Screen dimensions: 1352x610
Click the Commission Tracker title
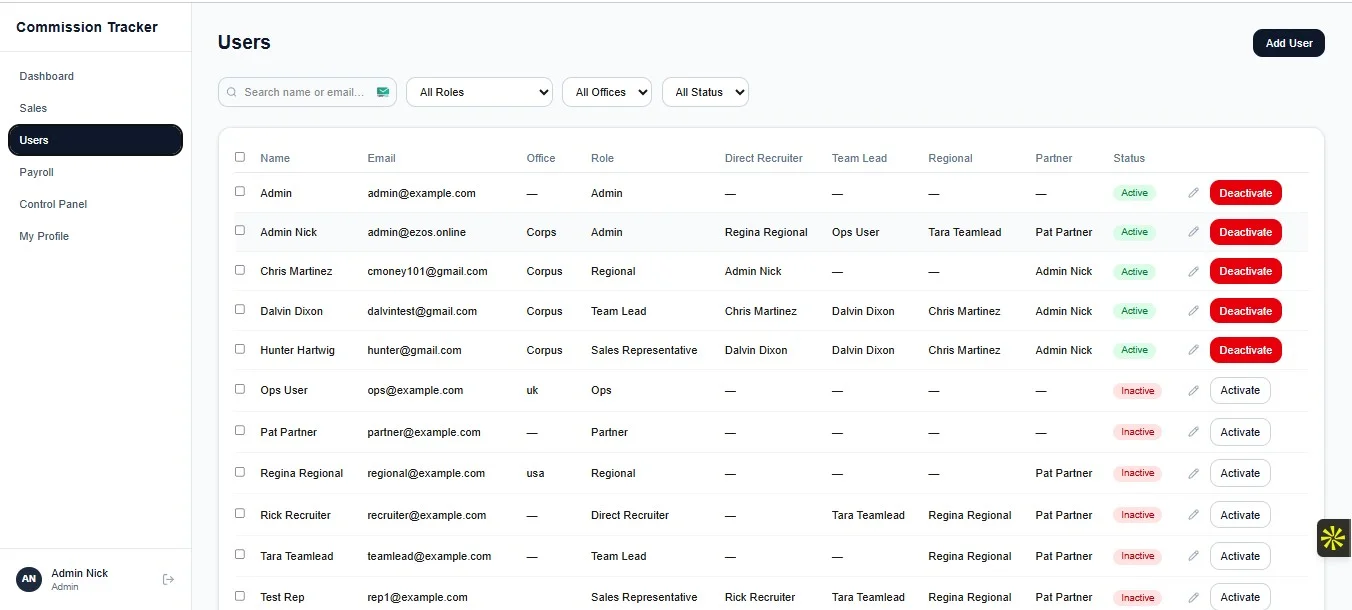pos(87,27)
